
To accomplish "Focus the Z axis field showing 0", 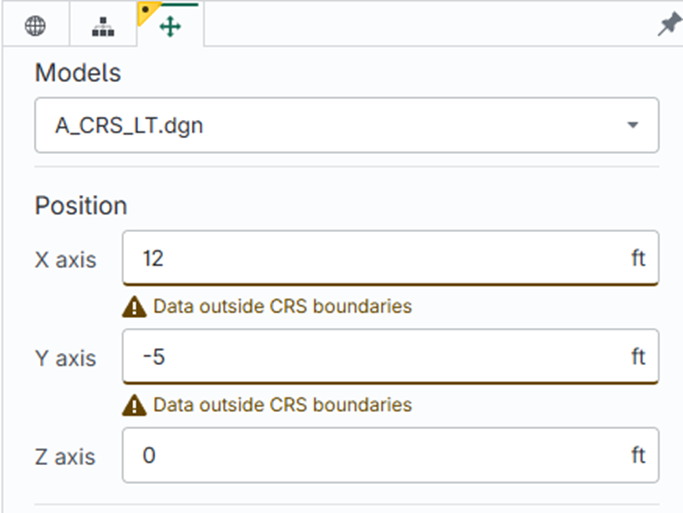I will (x=370, y=455).
